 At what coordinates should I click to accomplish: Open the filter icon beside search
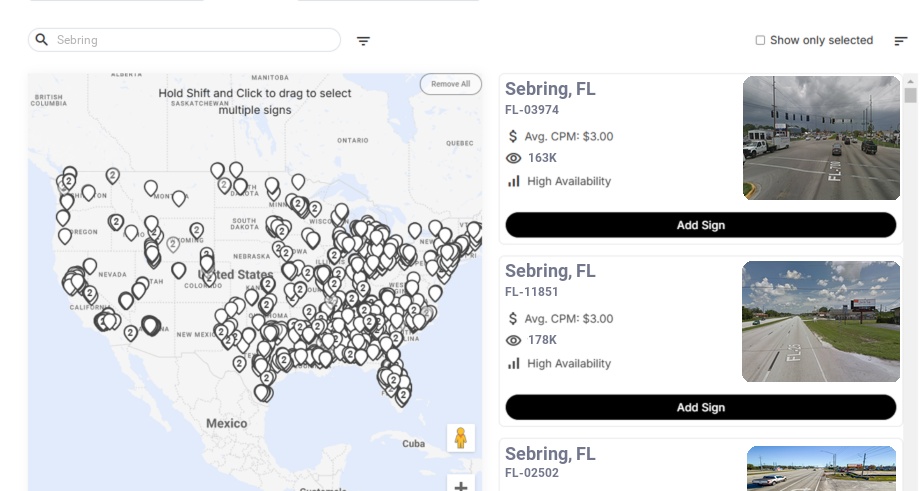click(x=363, y=41)
